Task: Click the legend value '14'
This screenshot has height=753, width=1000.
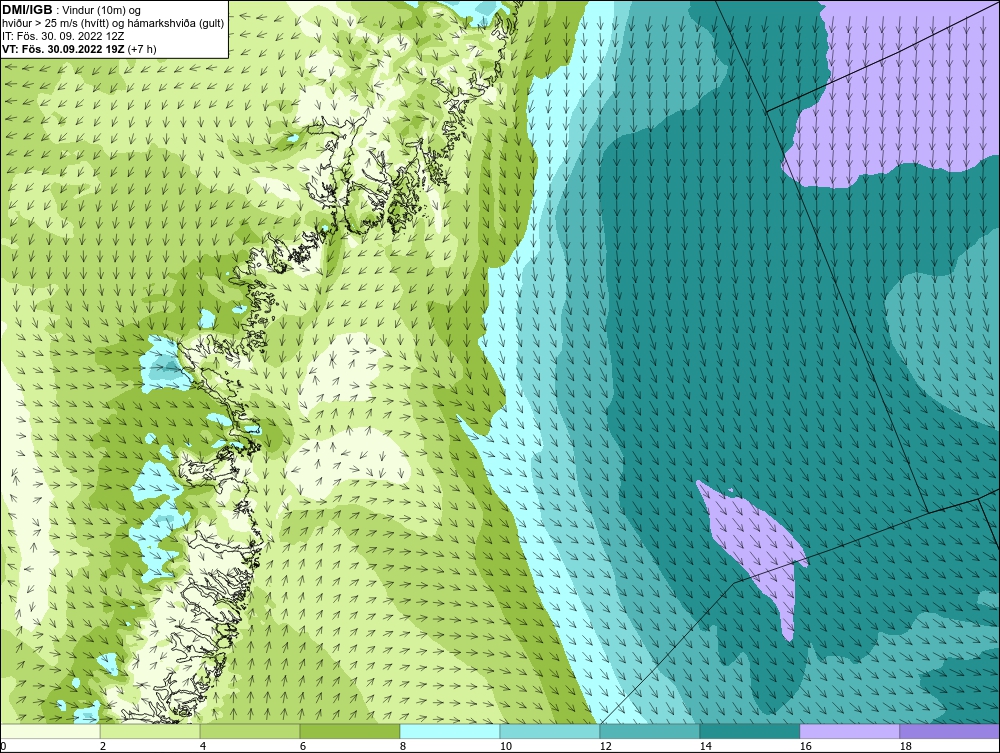Action: tap(705, 746)
